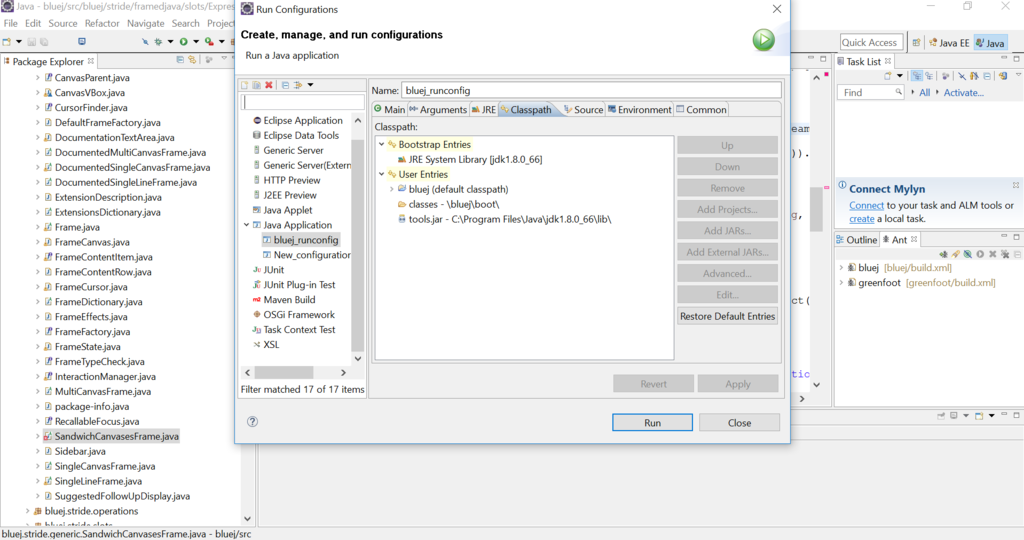Switch to the JRE tab
The width and height of the screenshot is (1024, 540).
[x=484, y=110]
